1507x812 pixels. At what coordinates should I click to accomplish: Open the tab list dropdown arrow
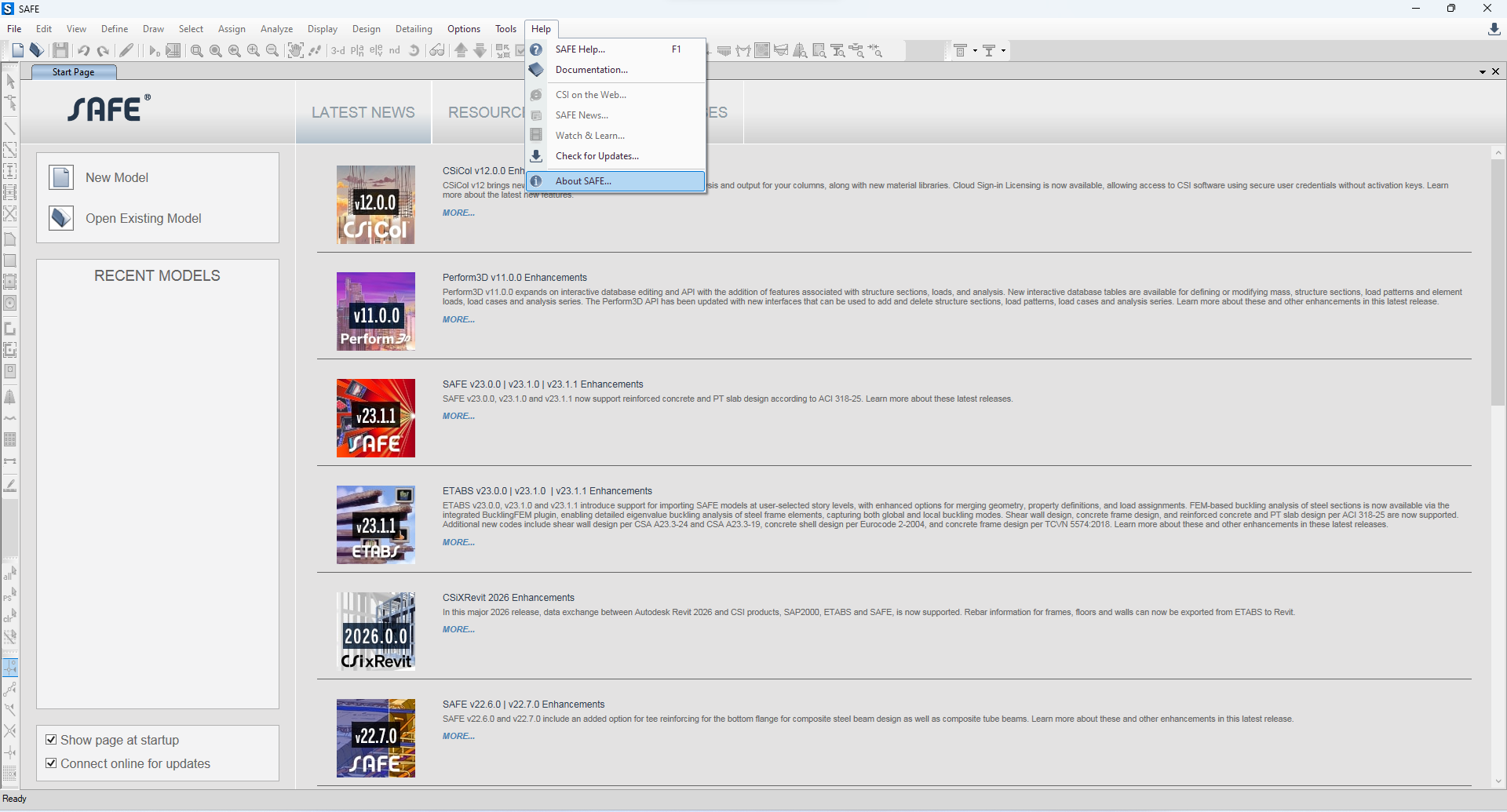(1482, 72)
